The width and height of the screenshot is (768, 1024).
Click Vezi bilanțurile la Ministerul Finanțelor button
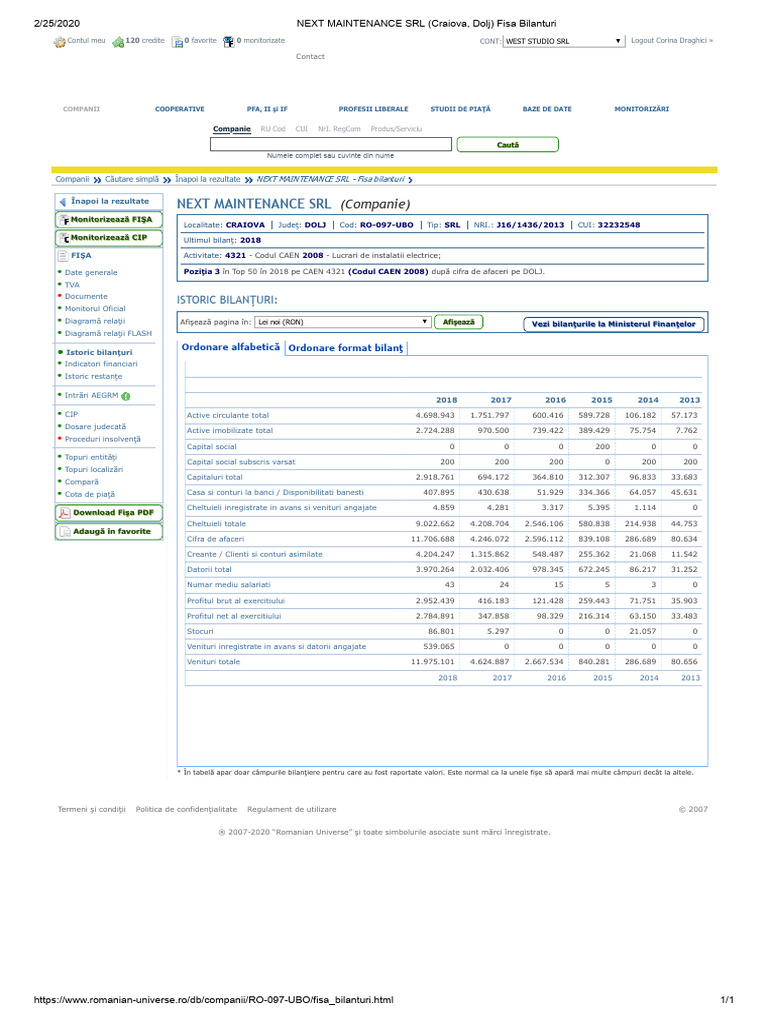(614, 324)
